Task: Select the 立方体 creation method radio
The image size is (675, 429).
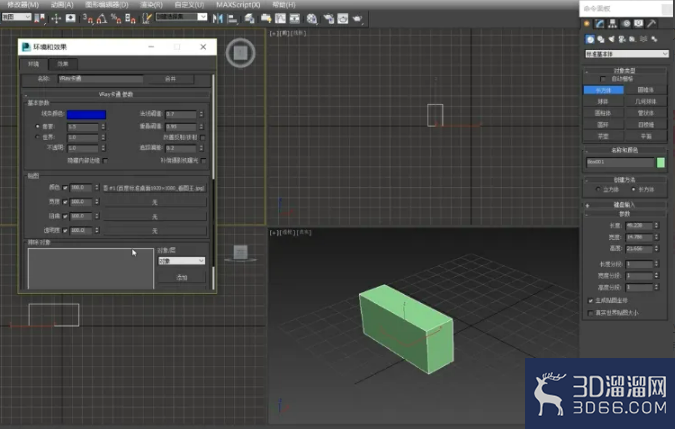Action: [x=598, y=189]
